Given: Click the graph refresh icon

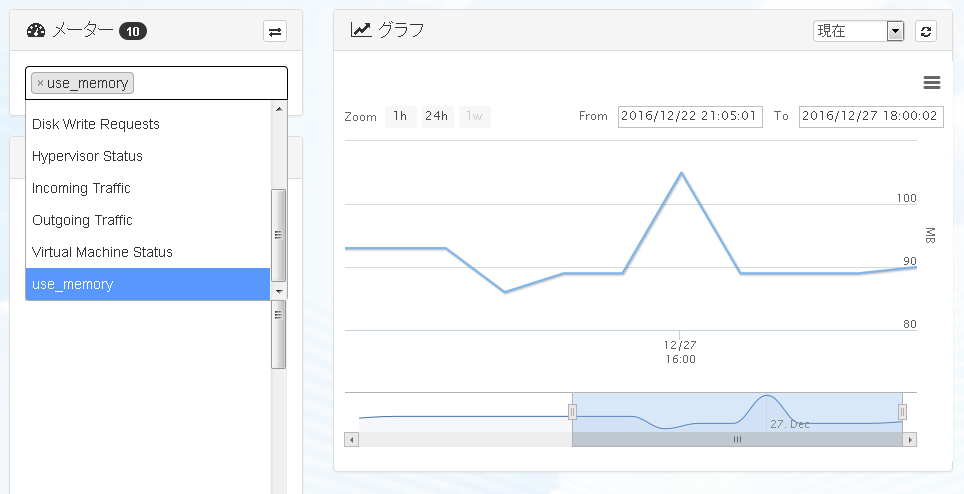Looking at the screenshot, I should pos(926,31).
